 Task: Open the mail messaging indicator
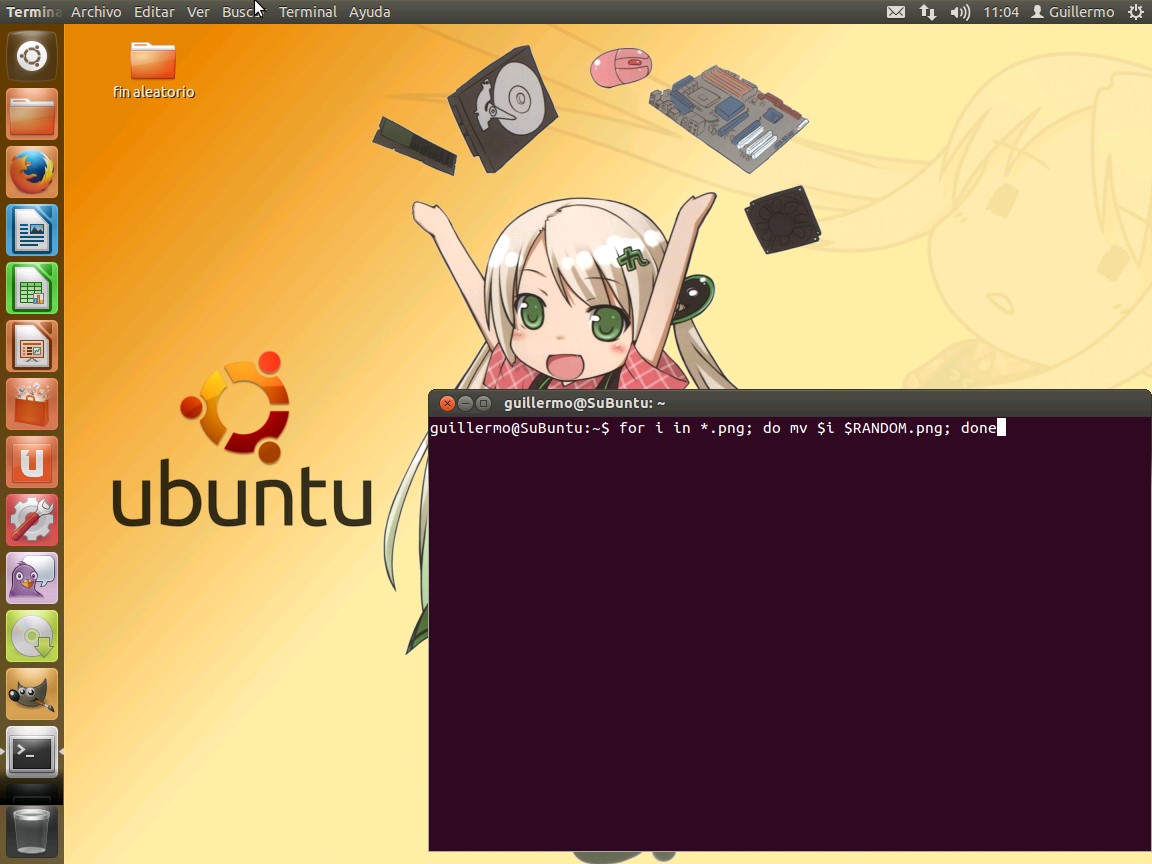pos(896,12)
